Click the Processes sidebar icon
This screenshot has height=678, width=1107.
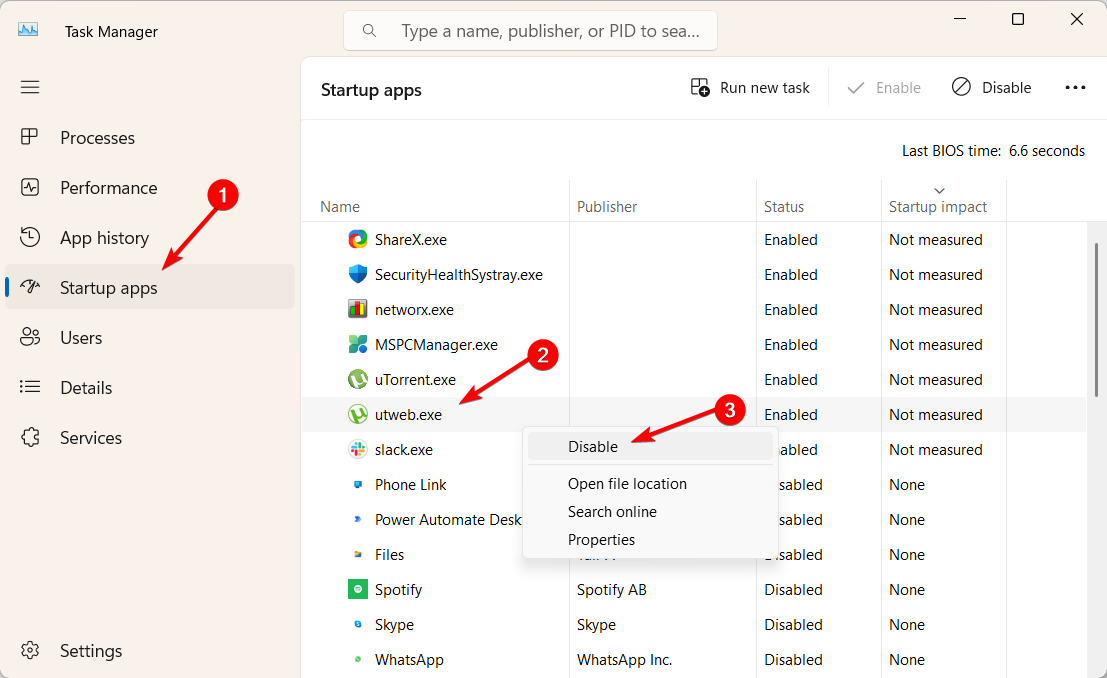[30, 137]
